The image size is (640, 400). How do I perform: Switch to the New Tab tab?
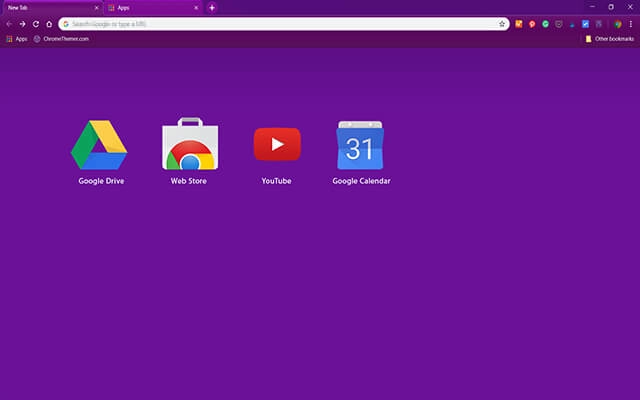point(51,8)
